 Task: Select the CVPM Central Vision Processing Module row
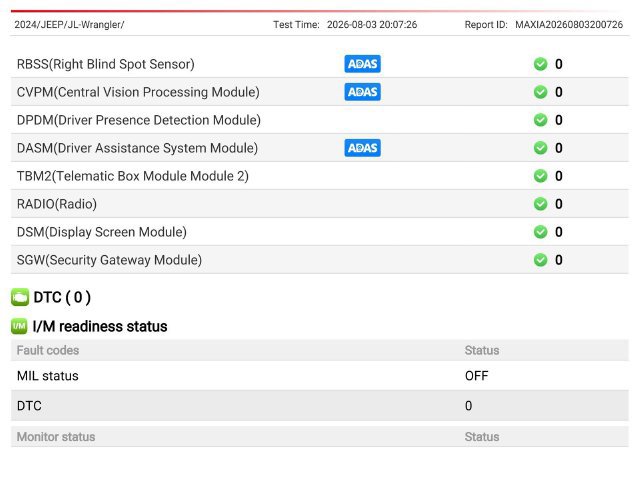[320, 92]
